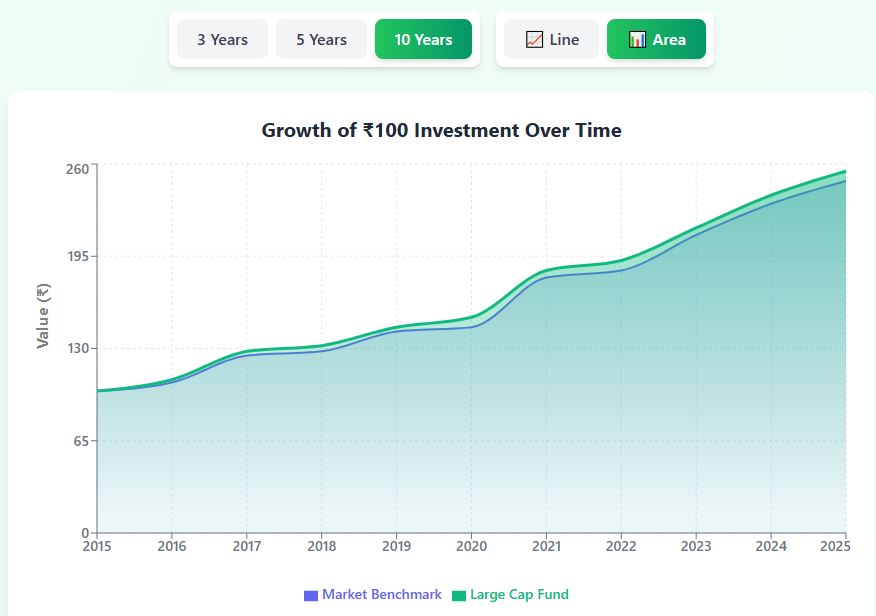
Task: Click the bar chart icon on Area button
Action: pos(637,40)
